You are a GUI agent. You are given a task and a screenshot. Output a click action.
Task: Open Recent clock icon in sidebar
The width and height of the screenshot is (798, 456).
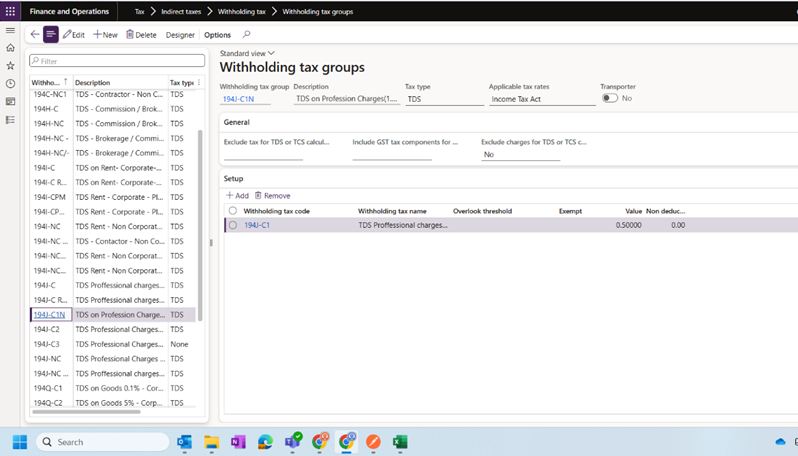tap(11, 83)
